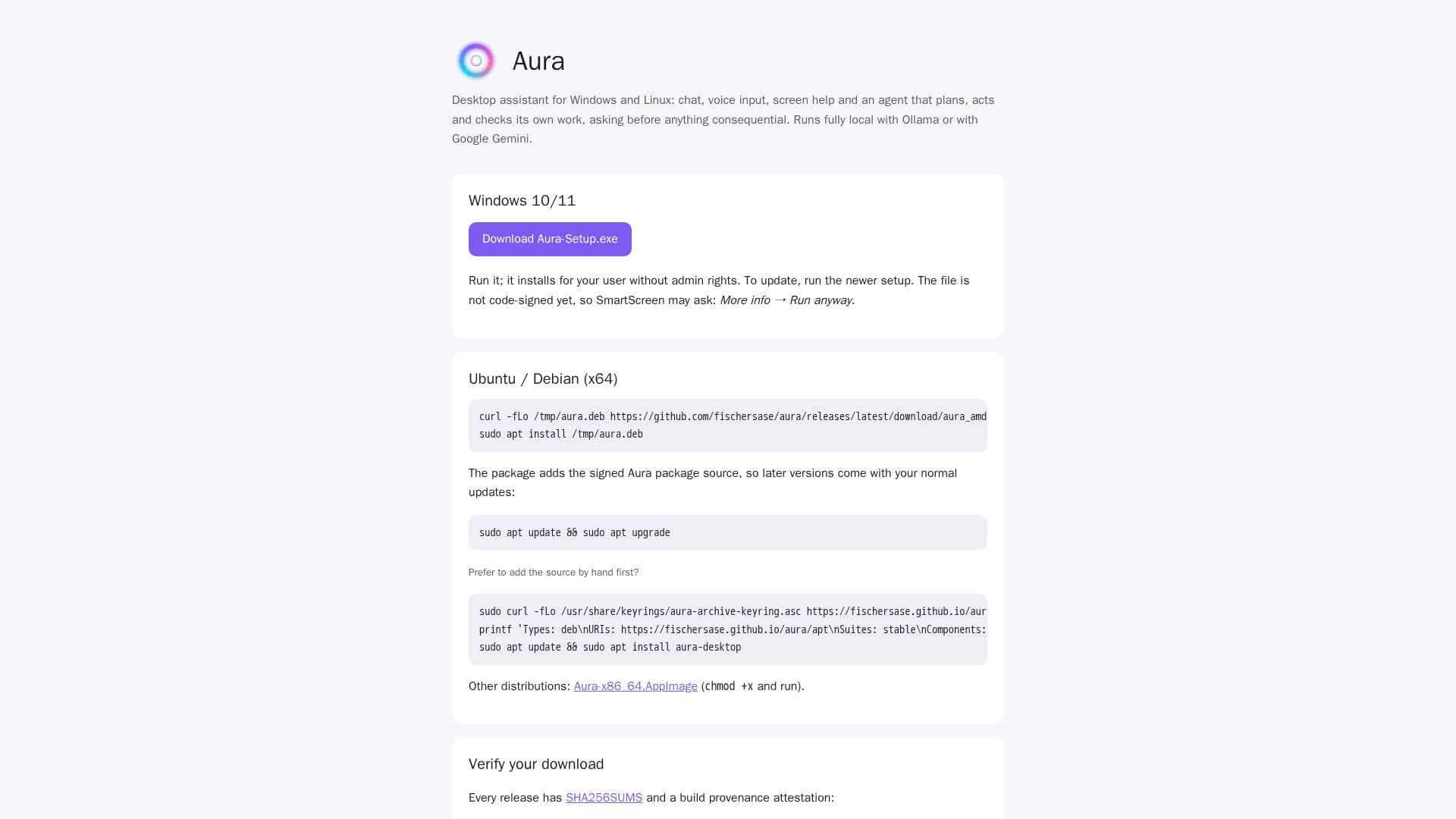Click the inline 'chmod +x' code text
The image size is (1456, 819).
click(729, 686)
